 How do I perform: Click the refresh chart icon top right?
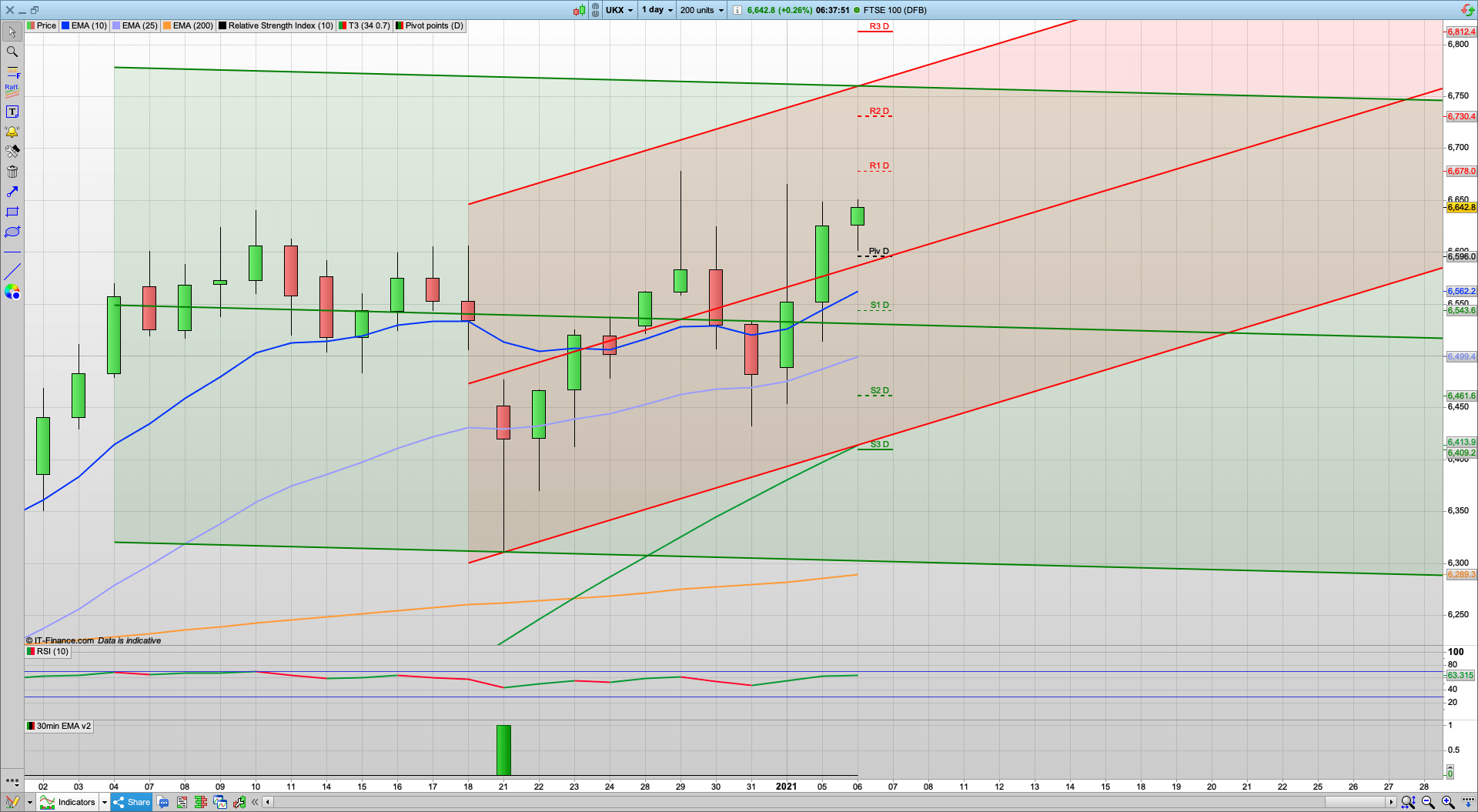tap(1467, 10)
